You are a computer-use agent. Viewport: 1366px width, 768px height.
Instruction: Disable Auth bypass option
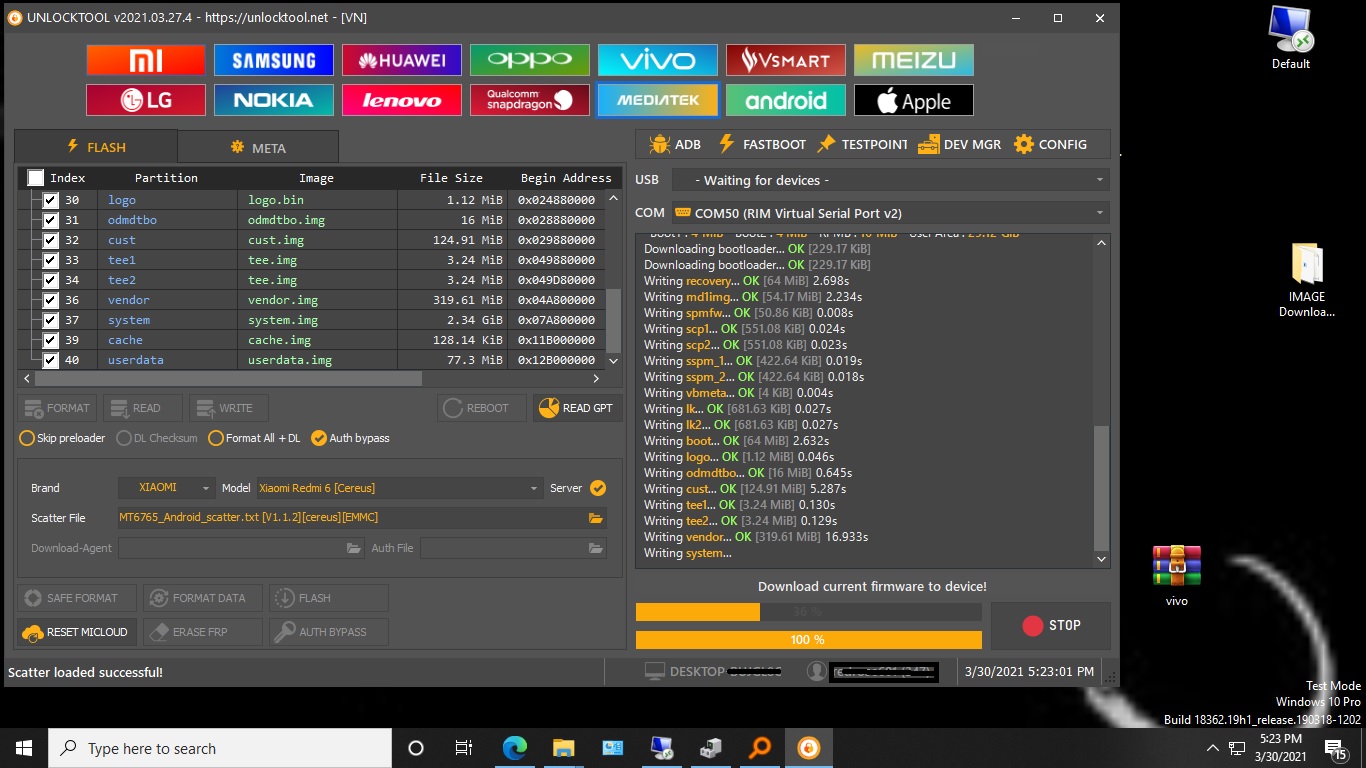point(351,438)
